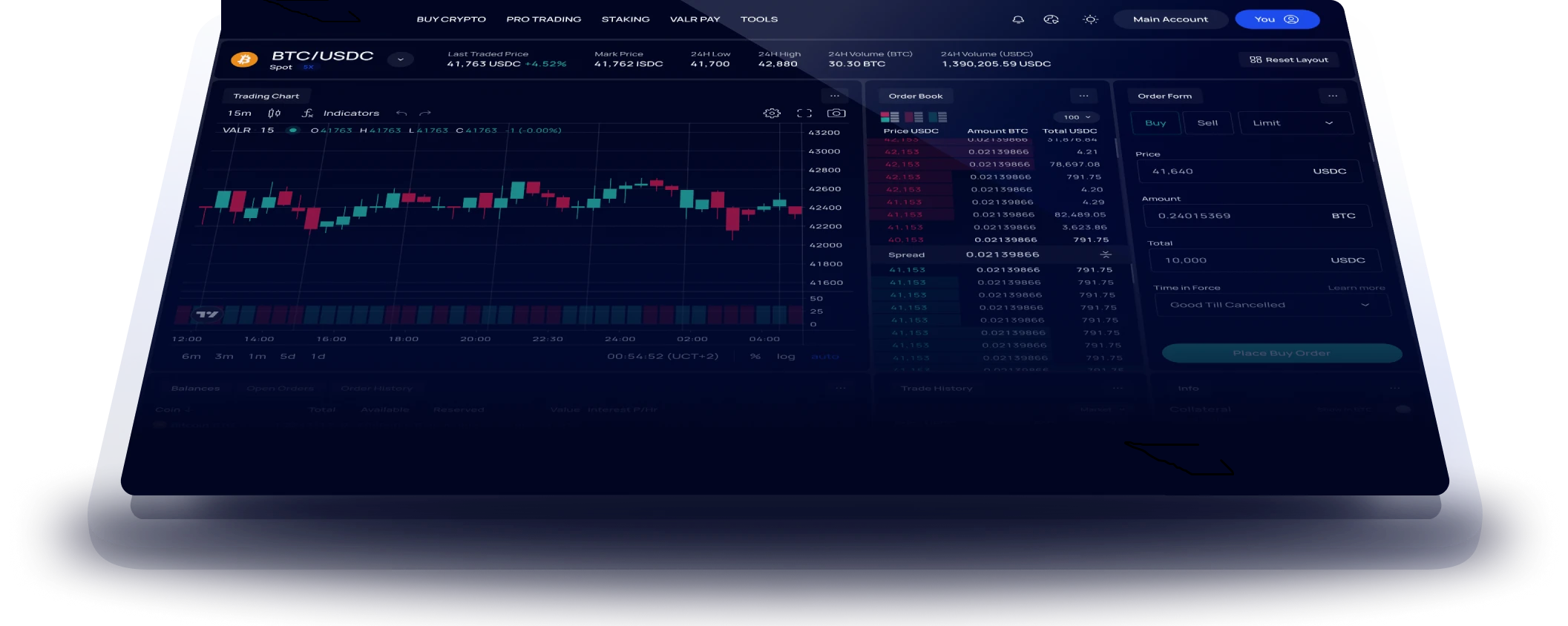Viewport: 1568px width, 626px height.
Task: Open the Staking menu item
Action: (x=626, y=19)
